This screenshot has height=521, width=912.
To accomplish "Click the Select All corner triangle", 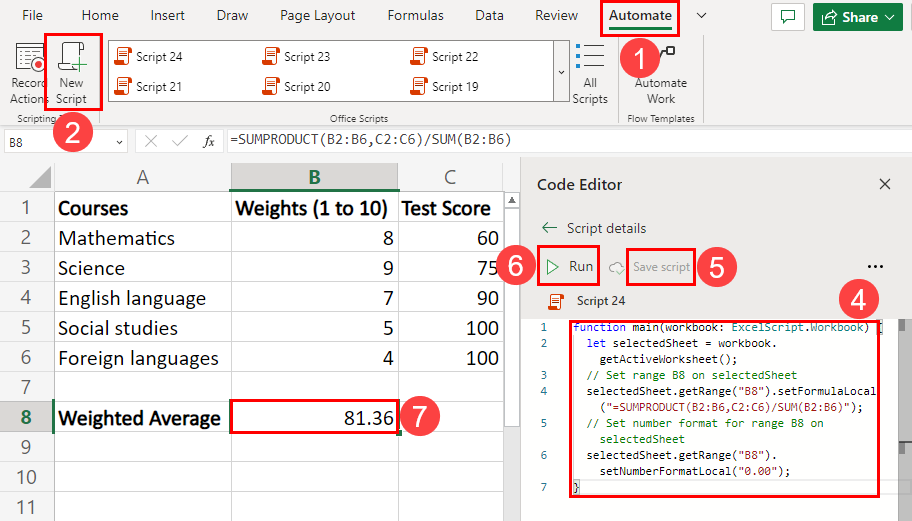I will pos(40,177).
